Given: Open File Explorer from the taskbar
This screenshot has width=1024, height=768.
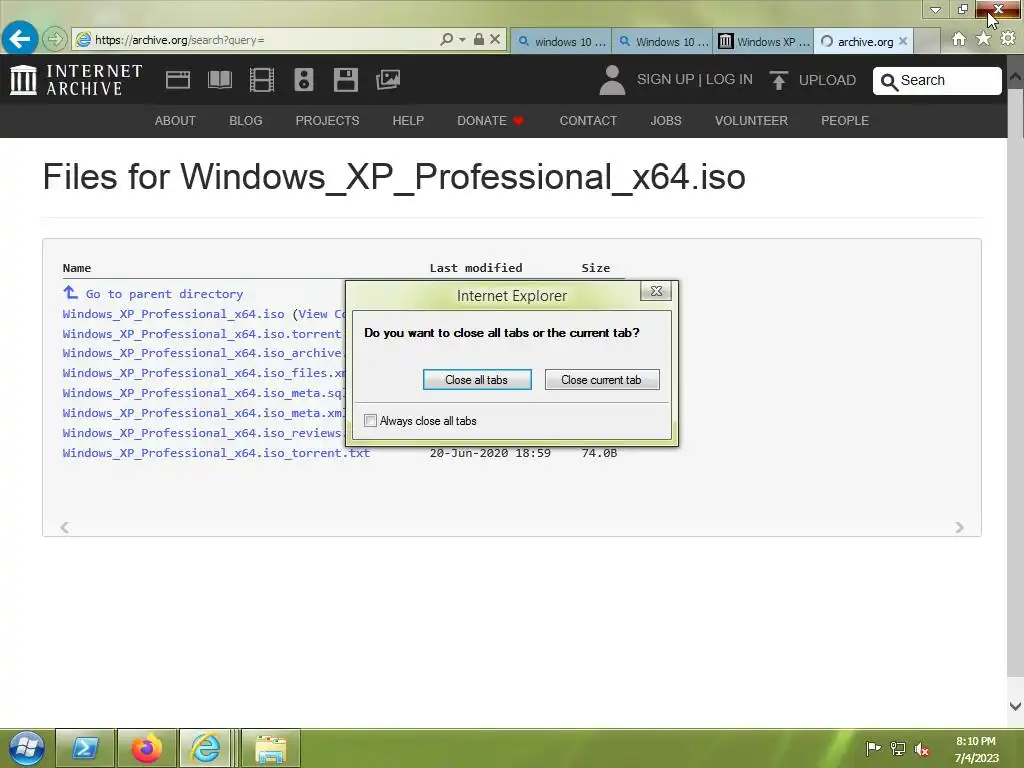Looking at the screenshot, I should [x=270, y=748].
